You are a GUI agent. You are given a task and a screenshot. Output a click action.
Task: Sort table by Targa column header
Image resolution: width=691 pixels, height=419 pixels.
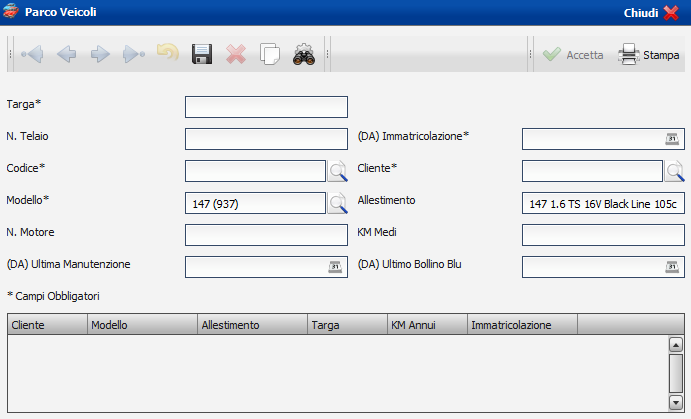[x=347, y=325]
